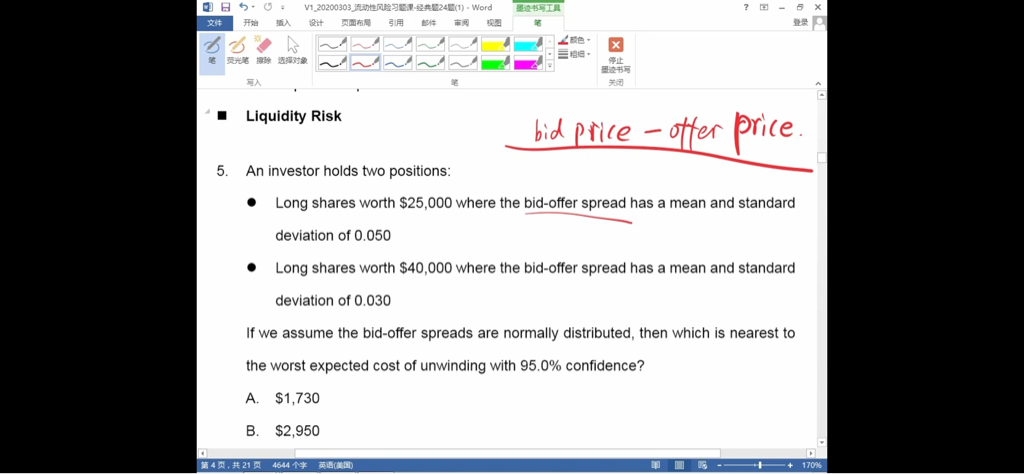This screenshot has width=1024, height=474.
Task: Click the Sign in (登录) link
Action: [x=801, y=22]
